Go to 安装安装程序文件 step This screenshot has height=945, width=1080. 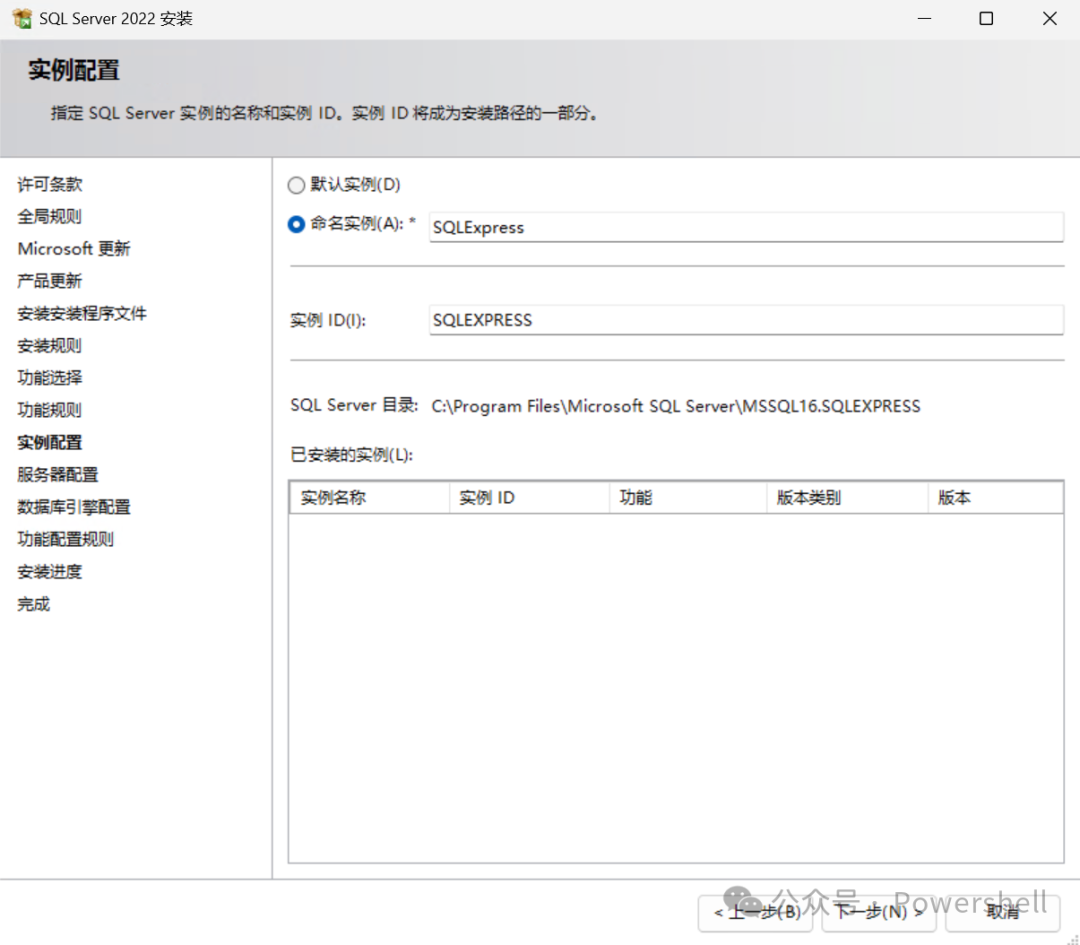[x=82, y=313]
